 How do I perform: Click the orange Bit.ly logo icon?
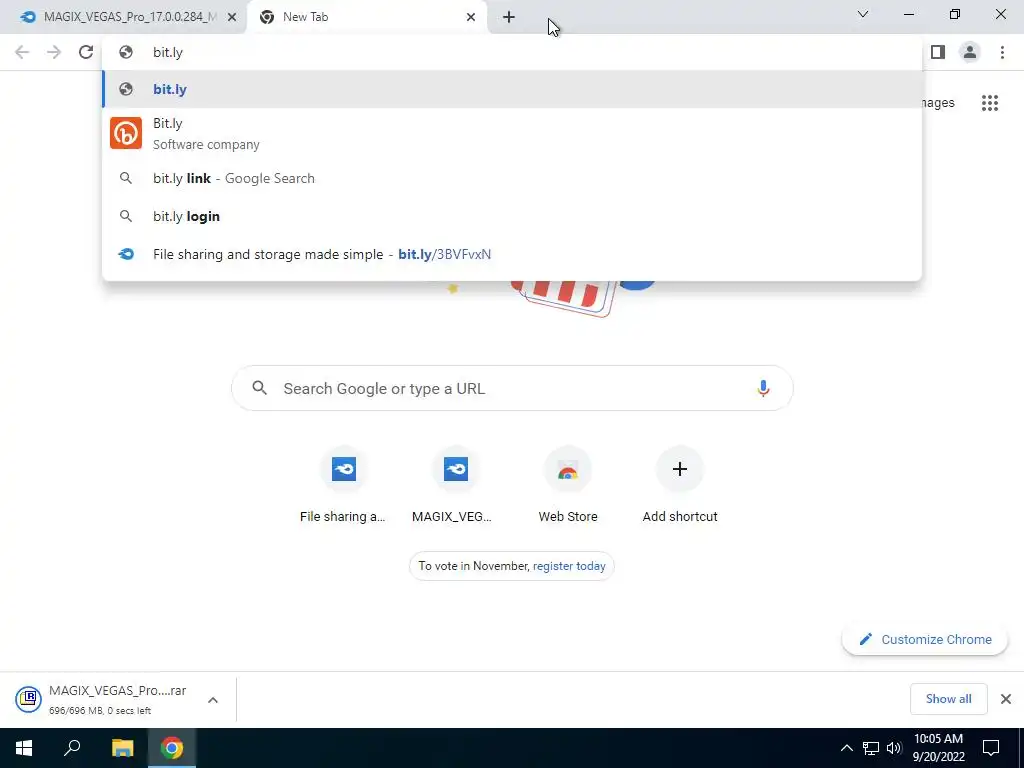[x=126, y=133]
